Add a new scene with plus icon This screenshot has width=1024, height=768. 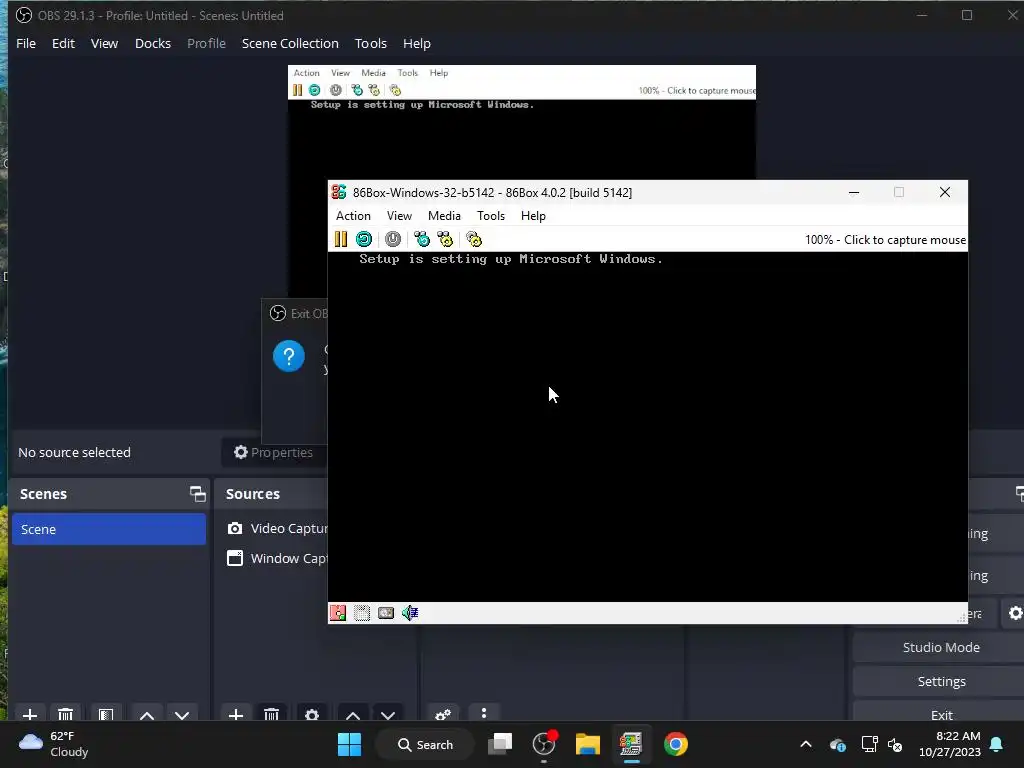30,714
